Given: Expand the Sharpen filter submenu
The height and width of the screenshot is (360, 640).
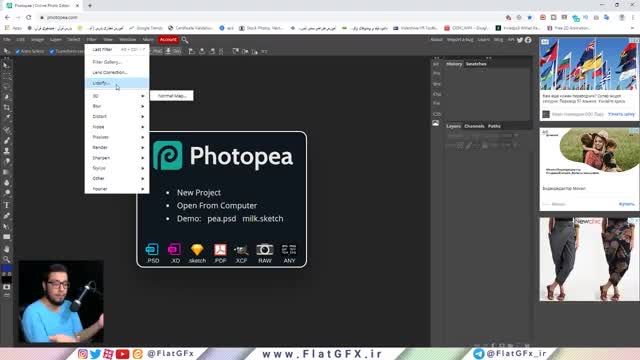Looking at the screenshot, I should pos(117,158).
